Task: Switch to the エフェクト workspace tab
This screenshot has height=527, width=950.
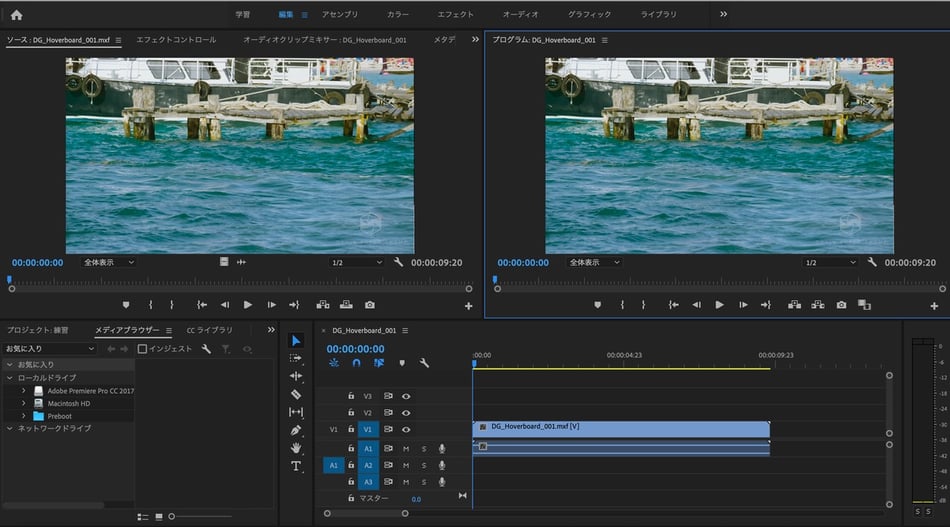Action: coord(455,15)
